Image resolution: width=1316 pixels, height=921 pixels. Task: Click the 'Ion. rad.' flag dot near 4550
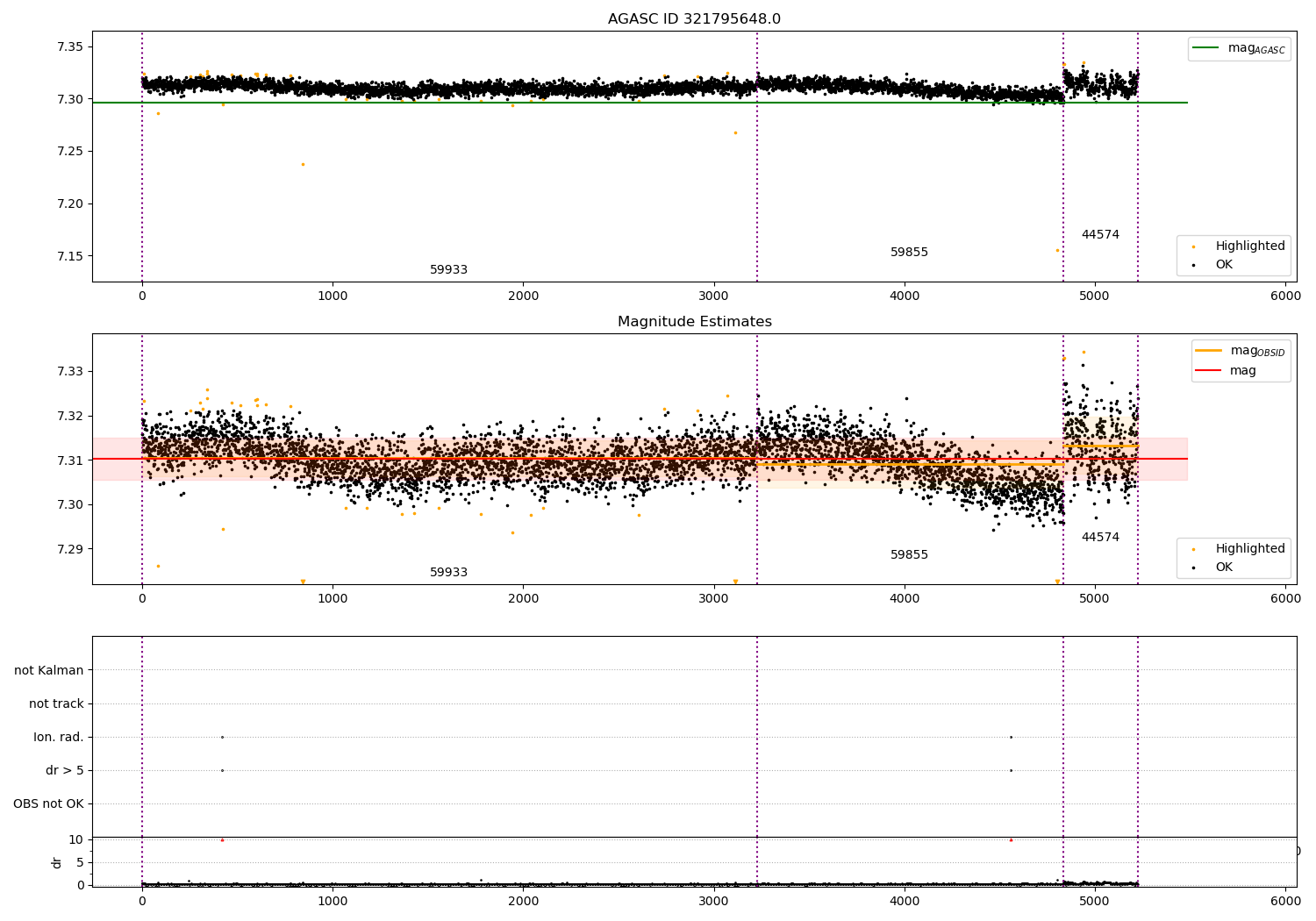pos(1011,737)
